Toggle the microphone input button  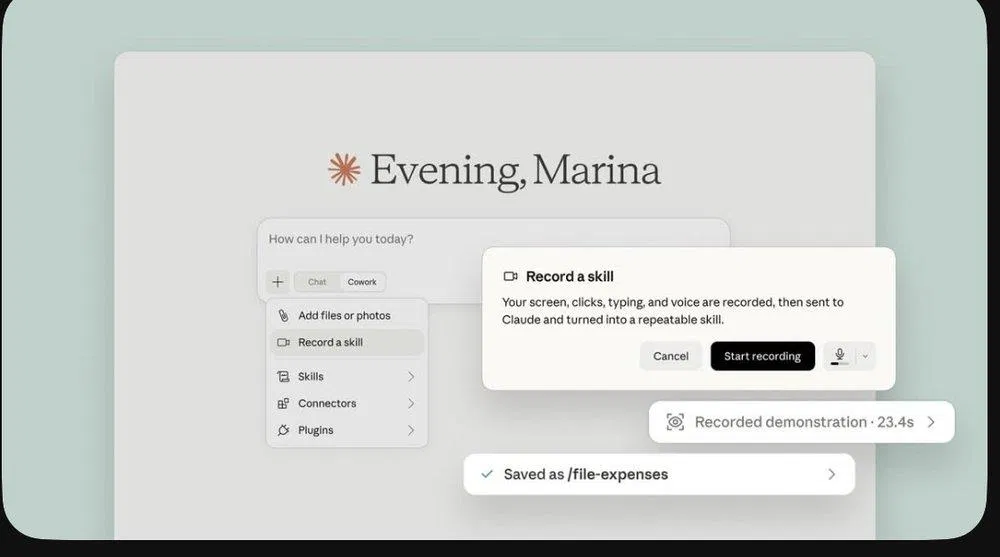click(x=839, y=356)
